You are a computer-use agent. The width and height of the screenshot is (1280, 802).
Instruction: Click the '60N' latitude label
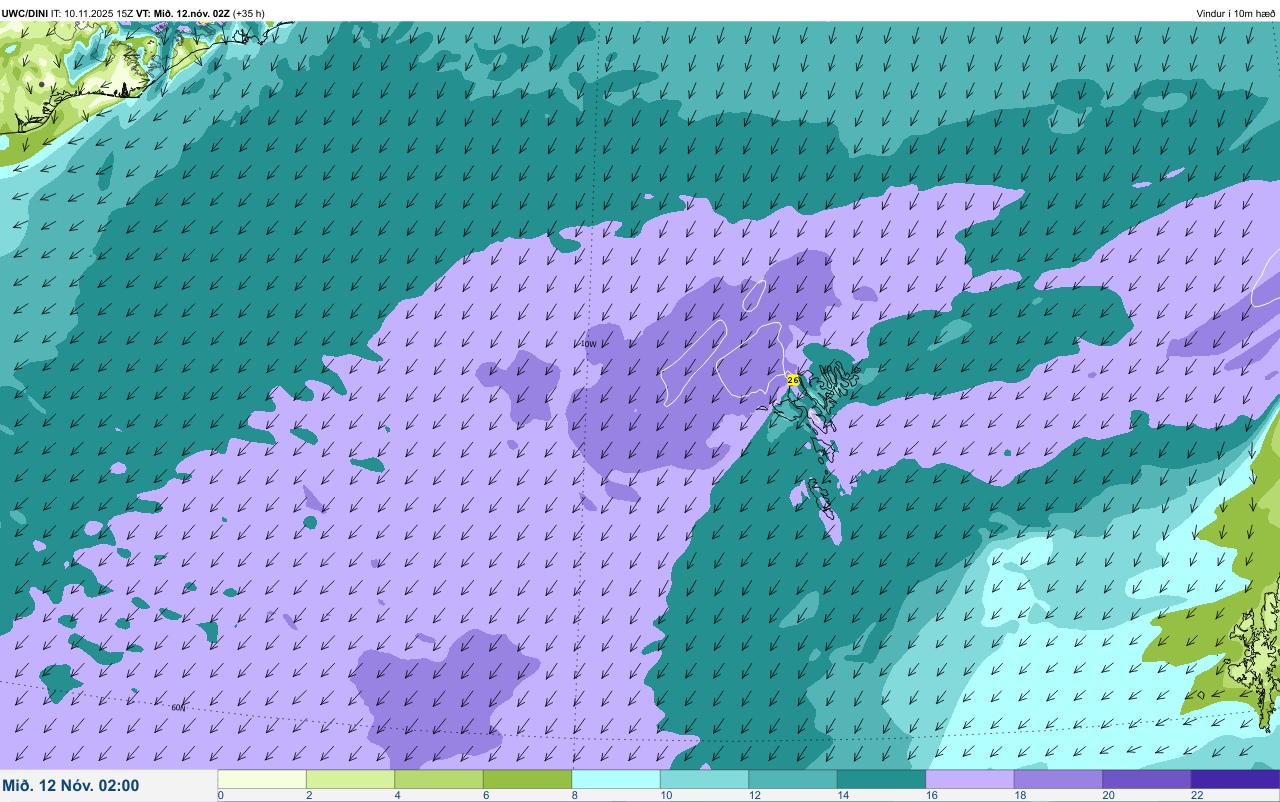click(178, 707)
